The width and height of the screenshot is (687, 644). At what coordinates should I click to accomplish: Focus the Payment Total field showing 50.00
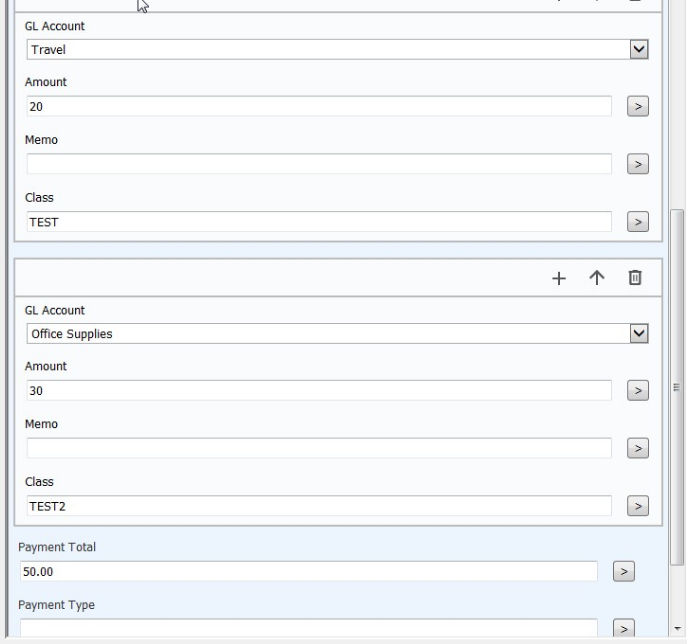click(x=308, y=572)
